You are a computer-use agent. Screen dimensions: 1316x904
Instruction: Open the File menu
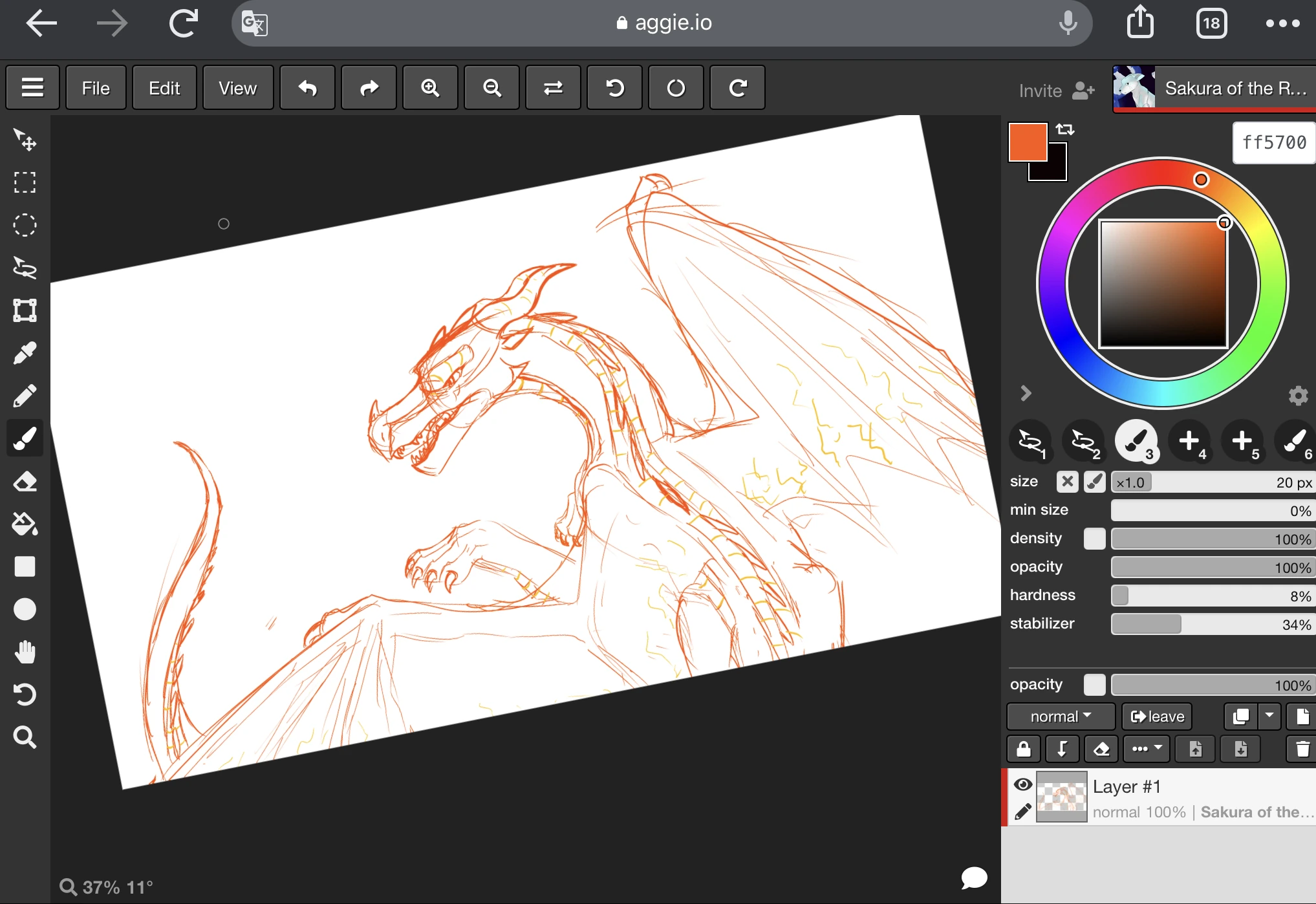tap(95, 87)
